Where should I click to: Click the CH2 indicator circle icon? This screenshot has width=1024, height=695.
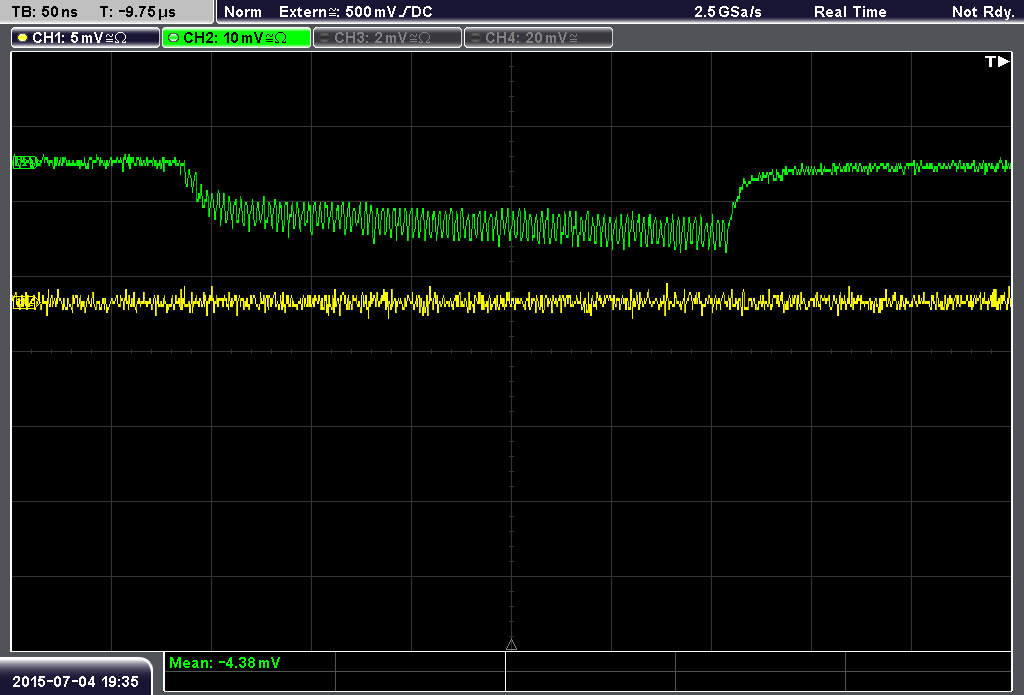tap(174, 38)
